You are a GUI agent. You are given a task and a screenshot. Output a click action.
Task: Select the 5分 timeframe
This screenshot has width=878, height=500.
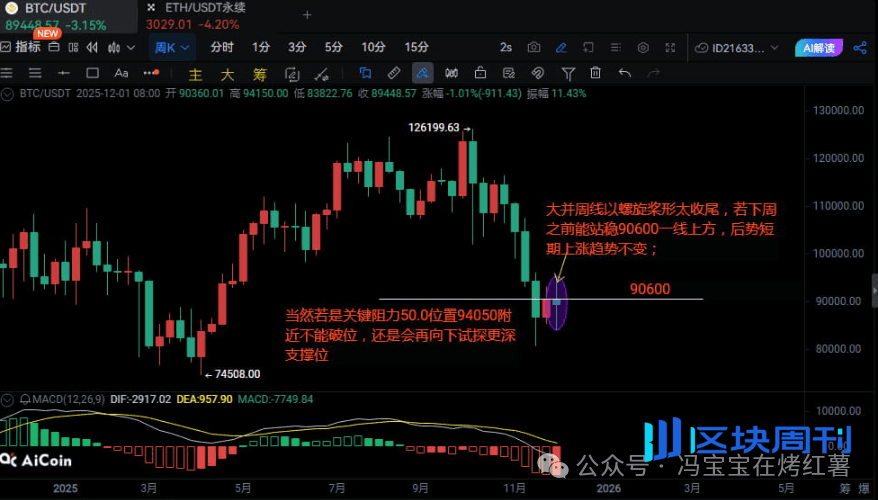point(334,47)
